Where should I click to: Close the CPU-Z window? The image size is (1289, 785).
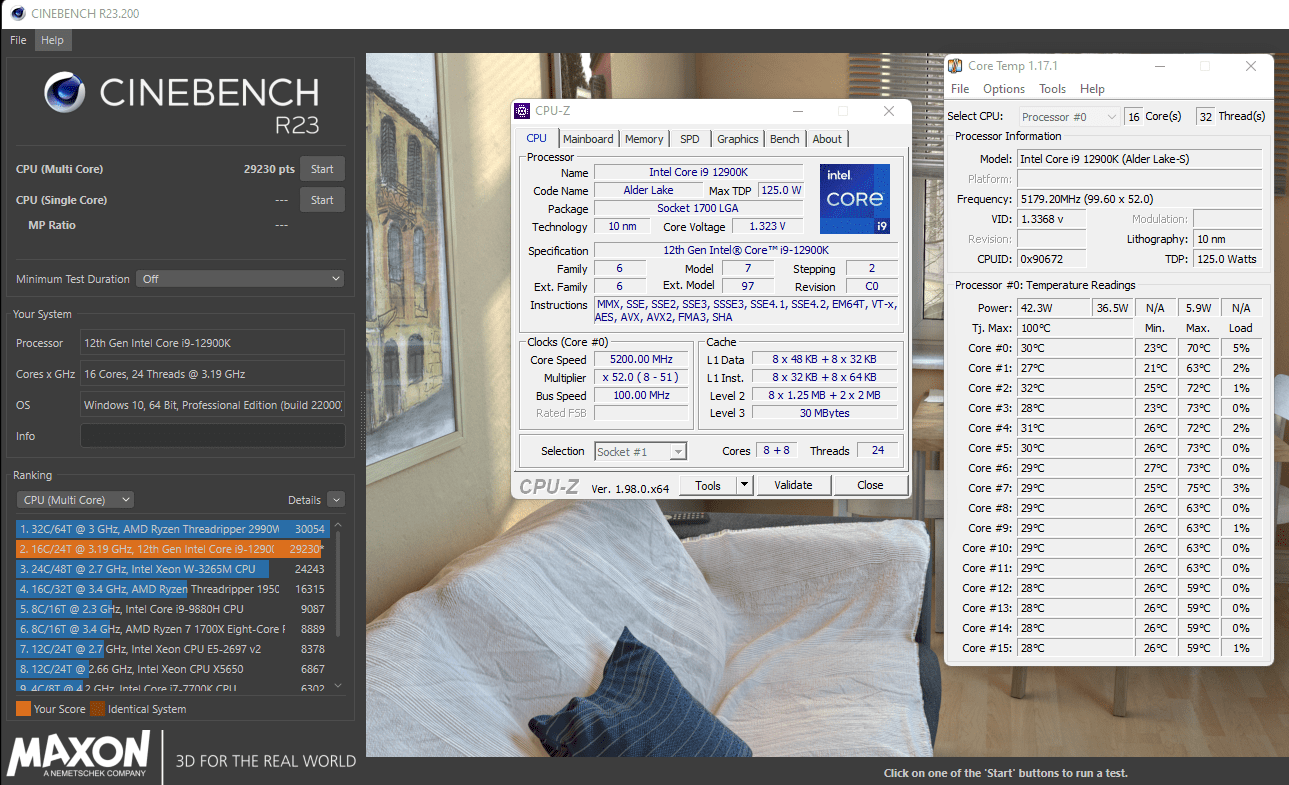click(889, 111)
